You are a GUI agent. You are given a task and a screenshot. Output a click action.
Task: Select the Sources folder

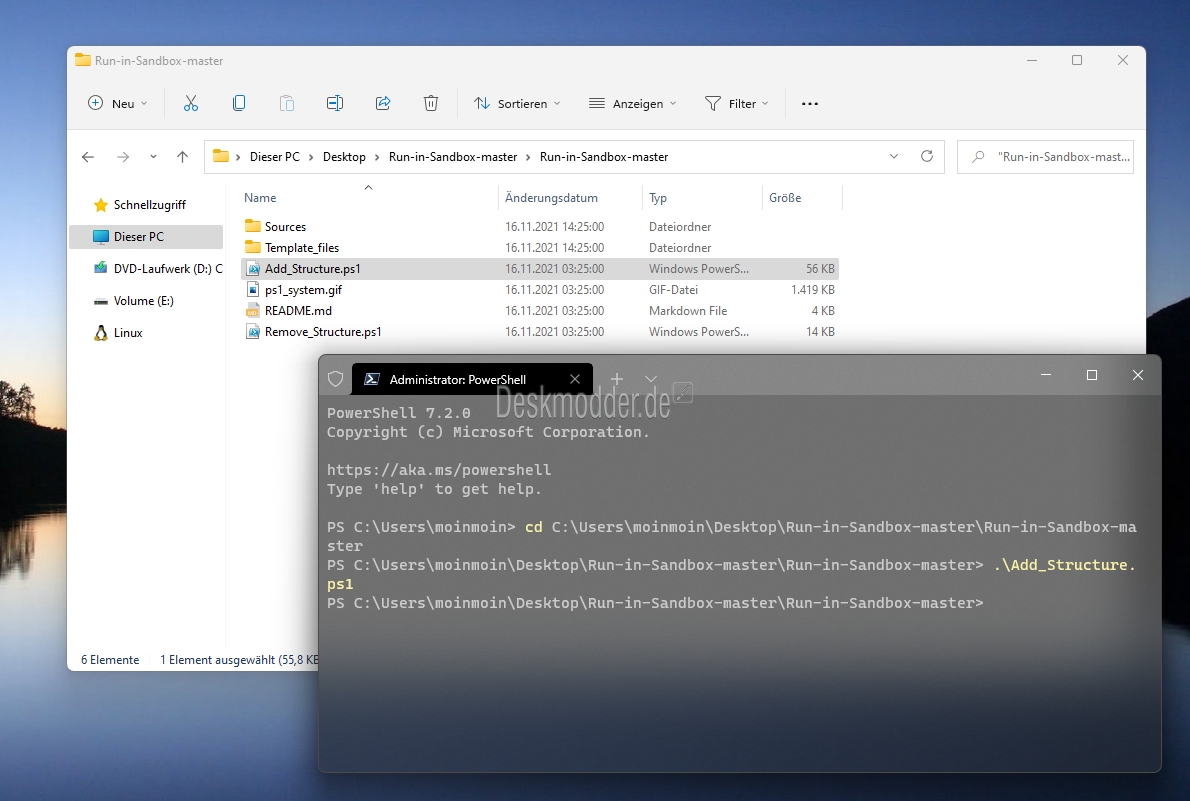tap(540, 227)
